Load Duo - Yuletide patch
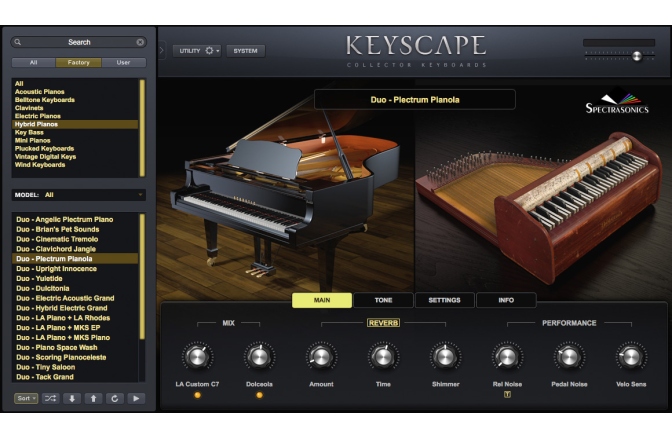672x440 pixels. coord(75,278)
